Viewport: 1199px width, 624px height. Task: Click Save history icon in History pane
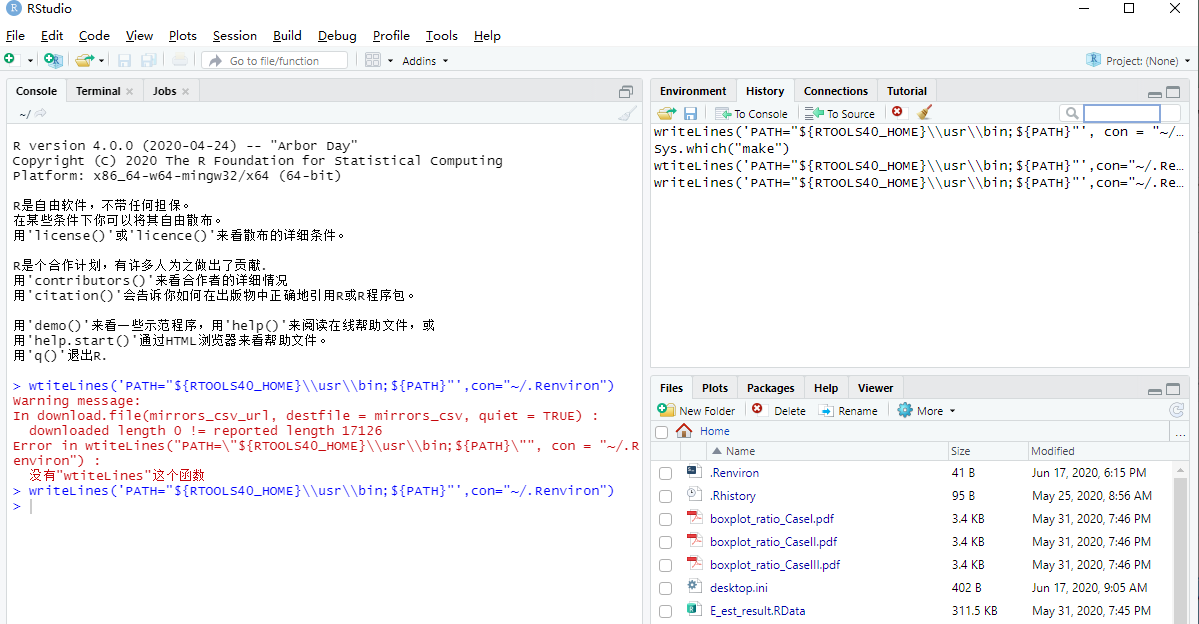[690, 113]
